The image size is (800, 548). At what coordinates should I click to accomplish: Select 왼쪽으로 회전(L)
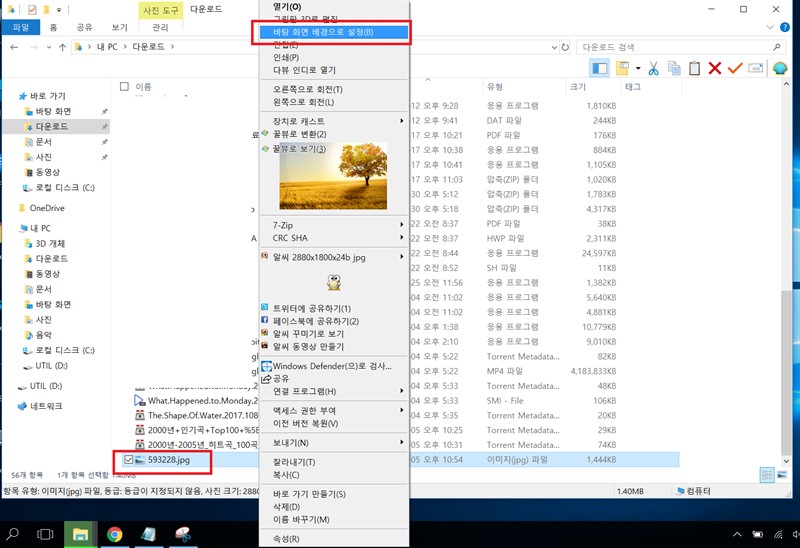pyautogui.click(x=334, y=102)
